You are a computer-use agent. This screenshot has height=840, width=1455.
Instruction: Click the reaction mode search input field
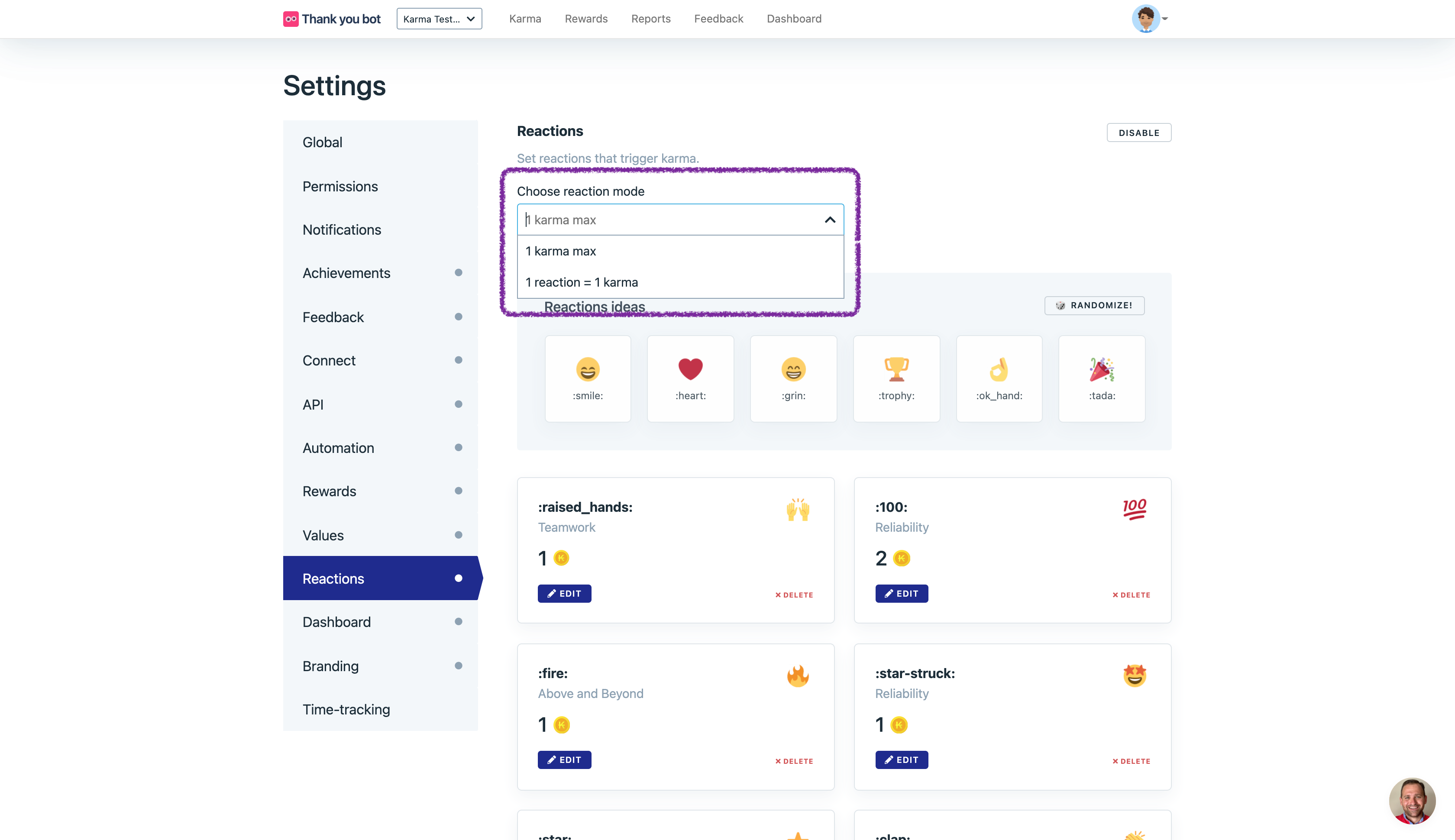669,220
